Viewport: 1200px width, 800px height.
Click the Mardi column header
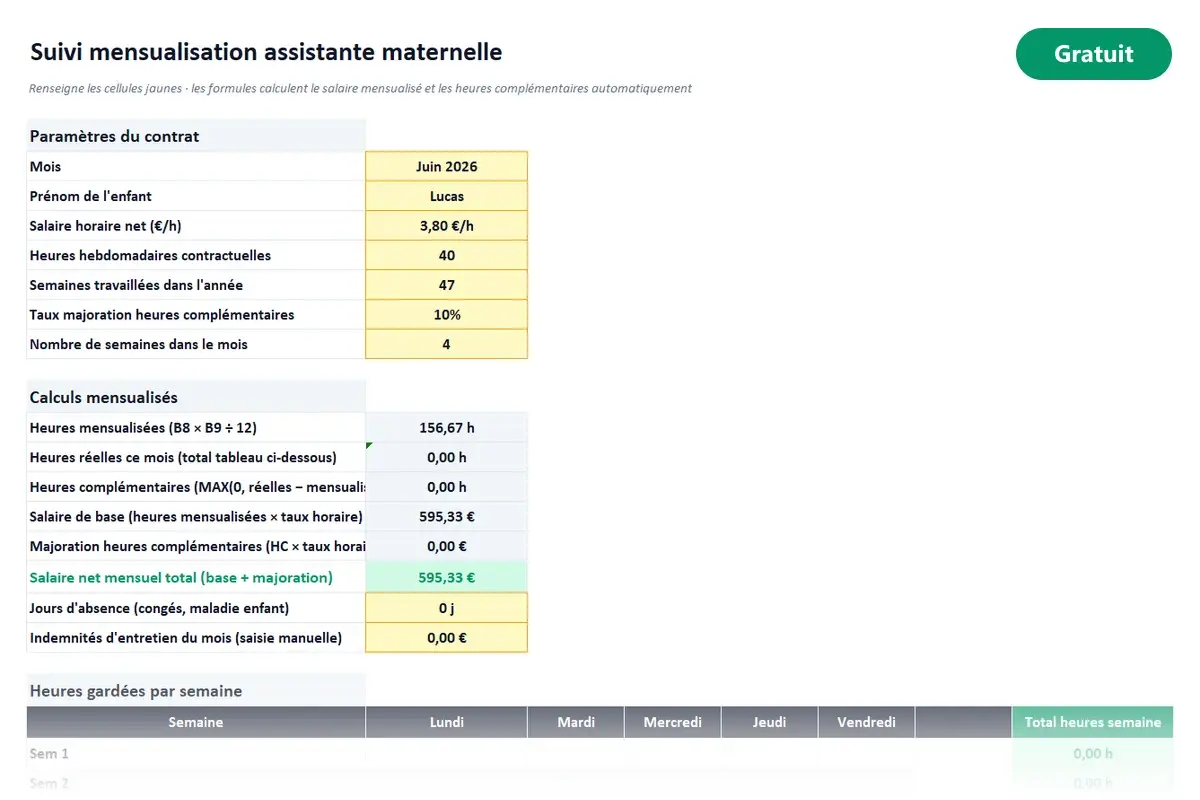pyautogui.click(x=576, y=722)
